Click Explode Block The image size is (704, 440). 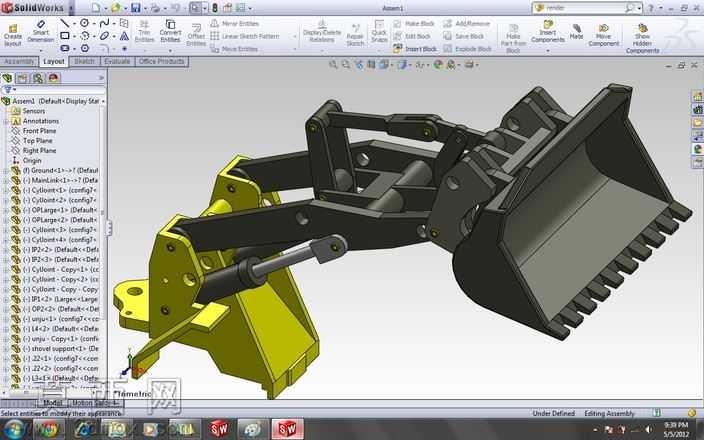(x=467, y=48)
